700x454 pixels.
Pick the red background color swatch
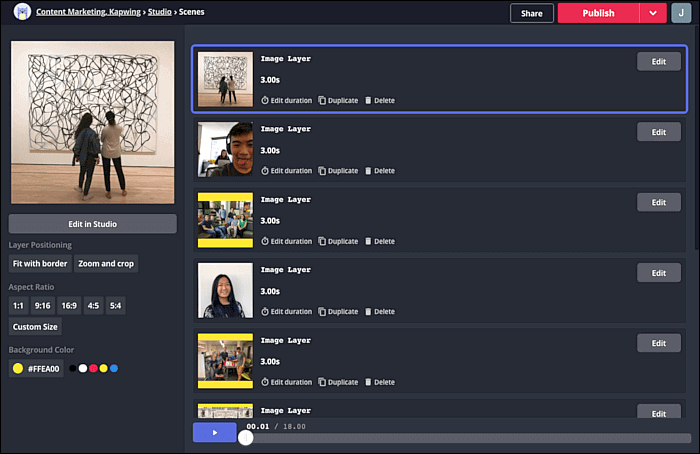coord(93,368)
